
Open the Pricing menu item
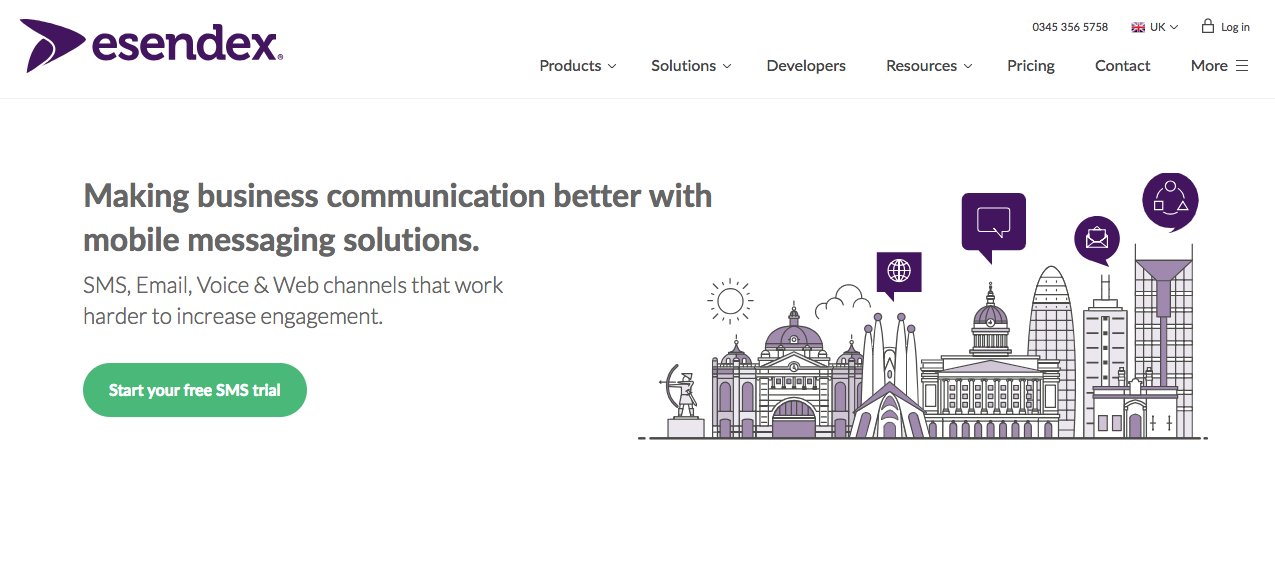point(1031,66)
